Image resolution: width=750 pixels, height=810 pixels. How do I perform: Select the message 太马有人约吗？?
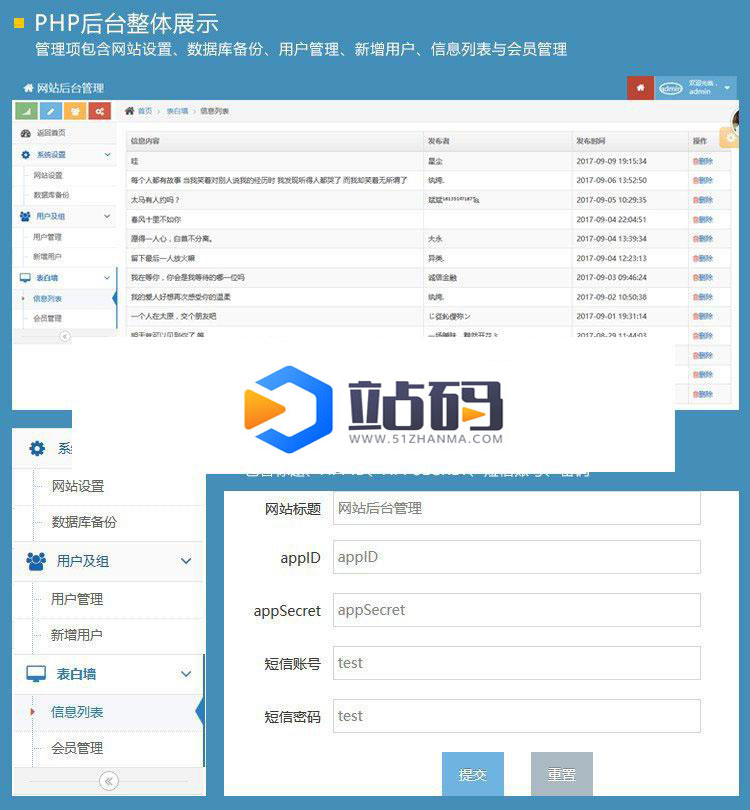155,200
